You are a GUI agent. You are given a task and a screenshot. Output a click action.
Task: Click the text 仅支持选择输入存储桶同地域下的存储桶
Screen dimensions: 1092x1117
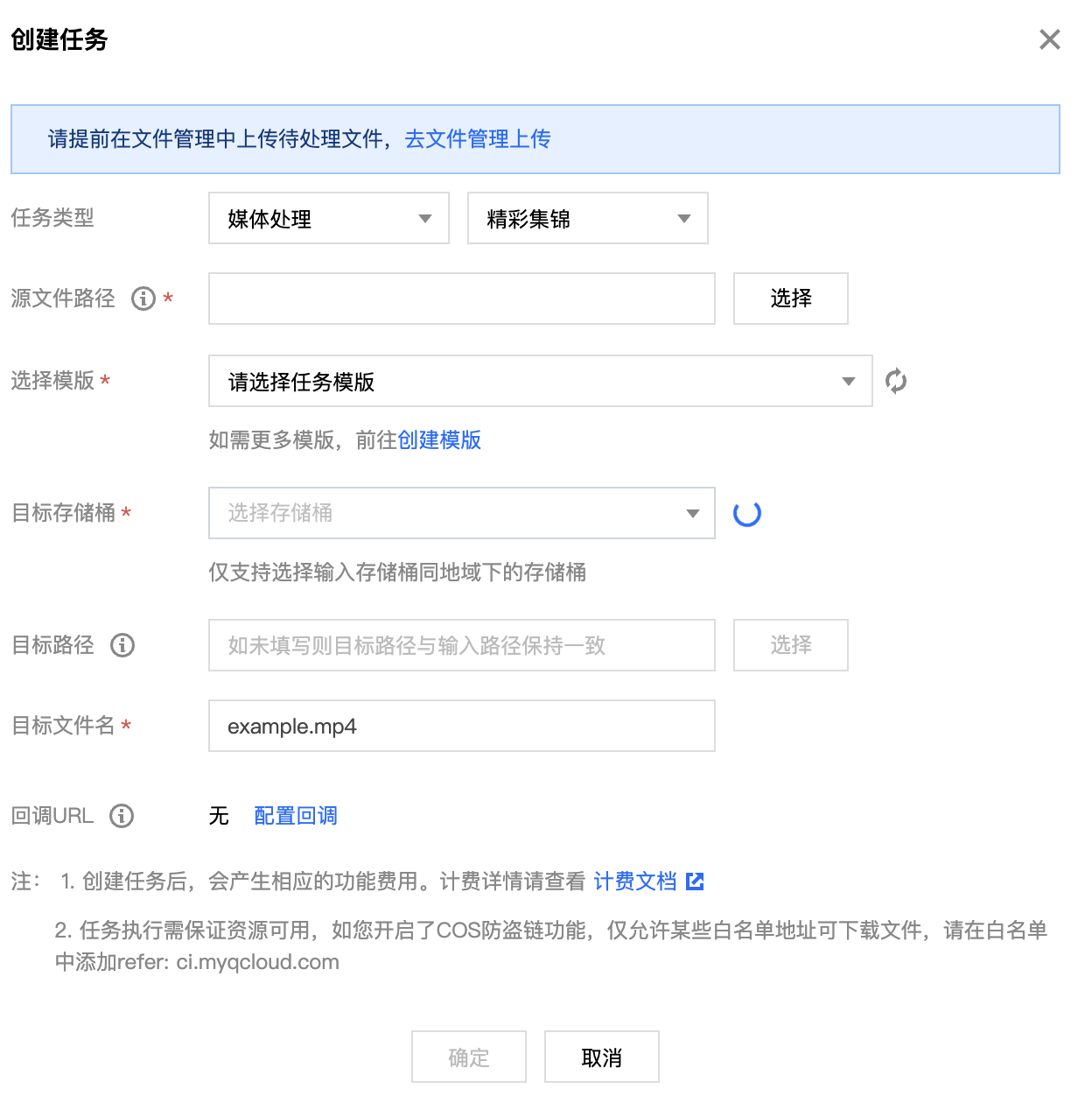pos(397,573)
